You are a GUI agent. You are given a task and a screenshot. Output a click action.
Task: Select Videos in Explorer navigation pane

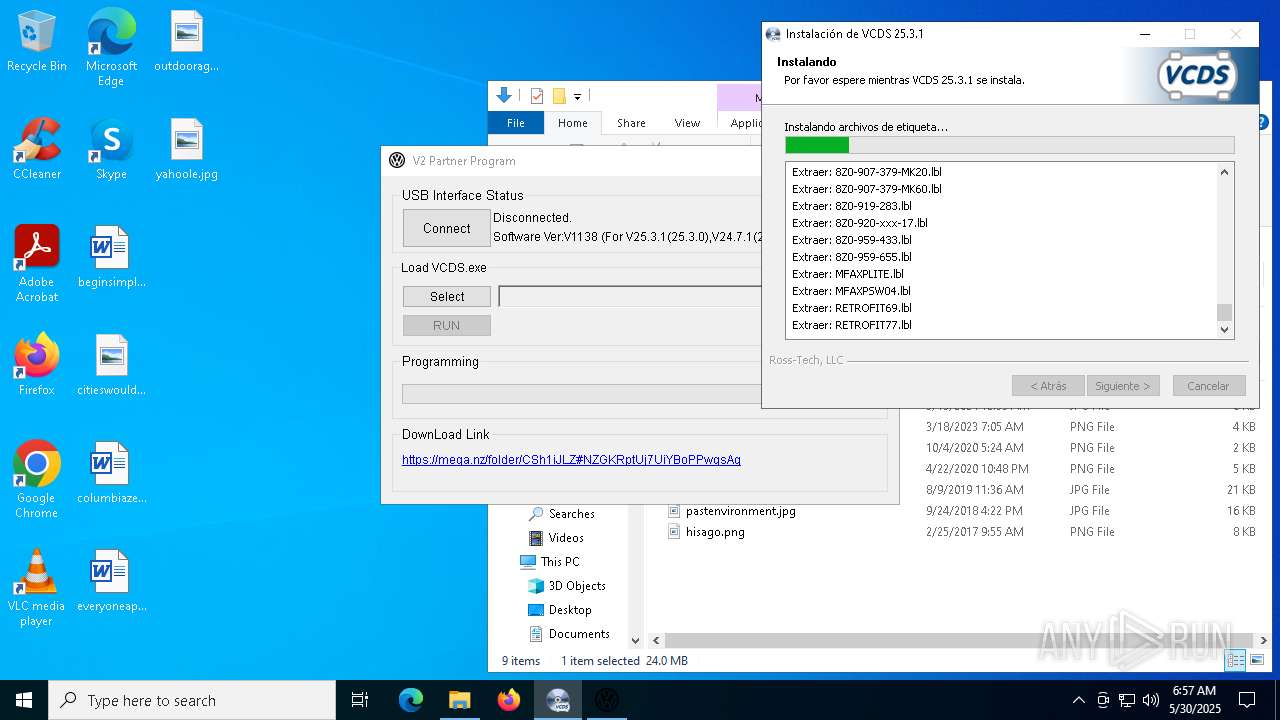click(565, 538)
